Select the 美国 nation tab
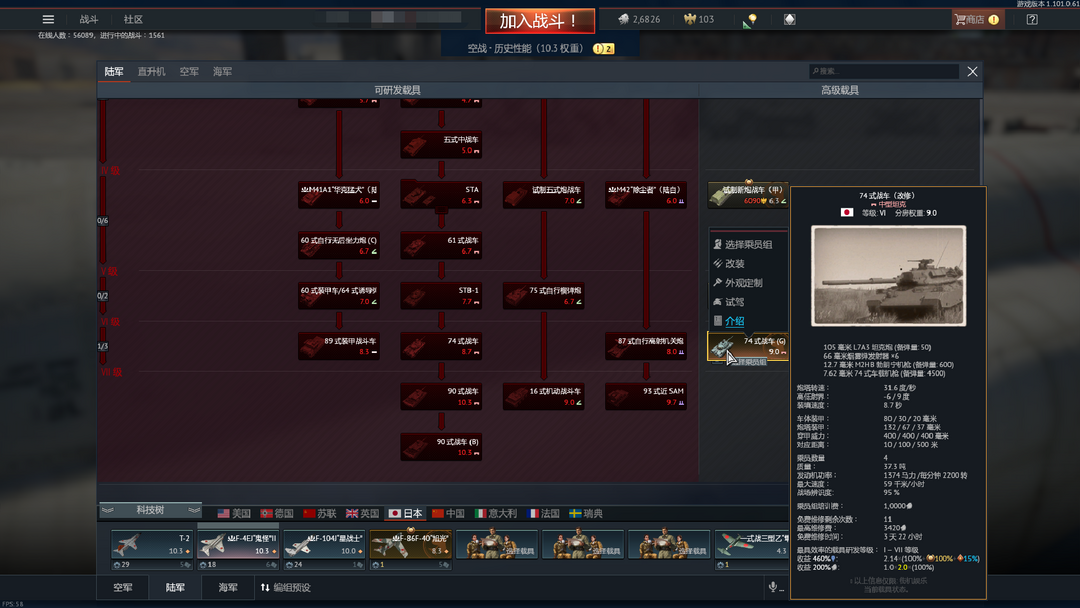The image size is (1080, 608). tap(234, 514)
